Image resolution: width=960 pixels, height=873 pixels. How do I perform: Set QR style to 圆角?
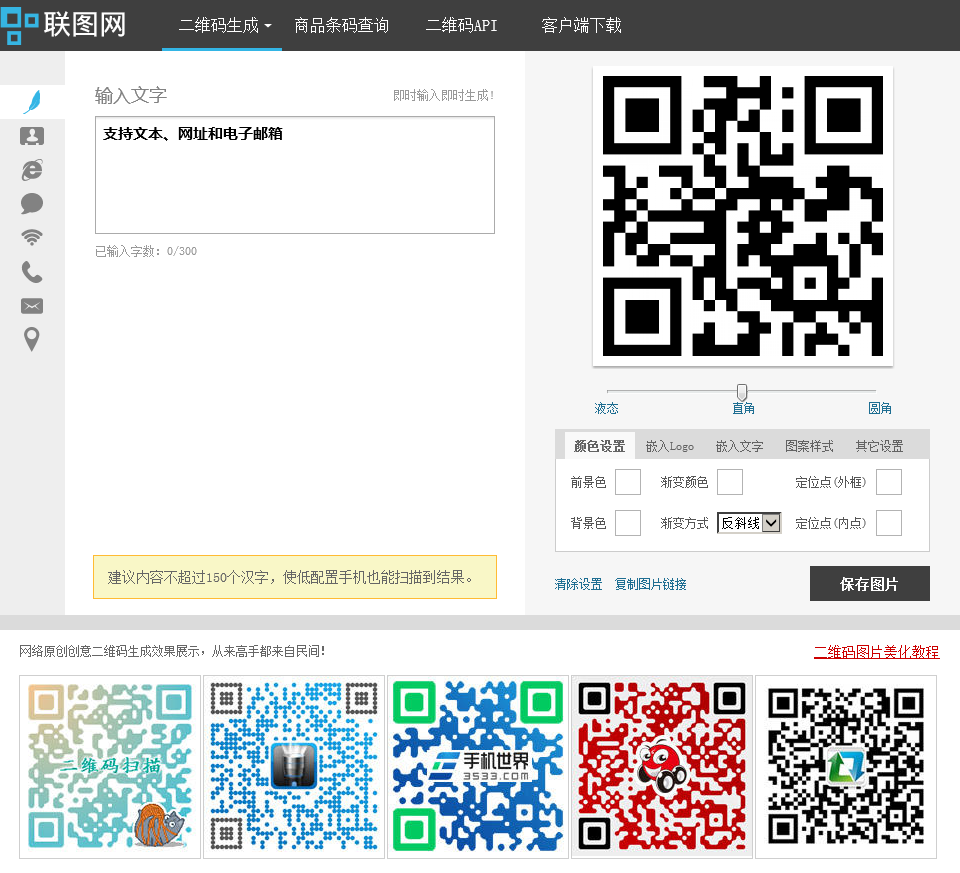[879, 408]
